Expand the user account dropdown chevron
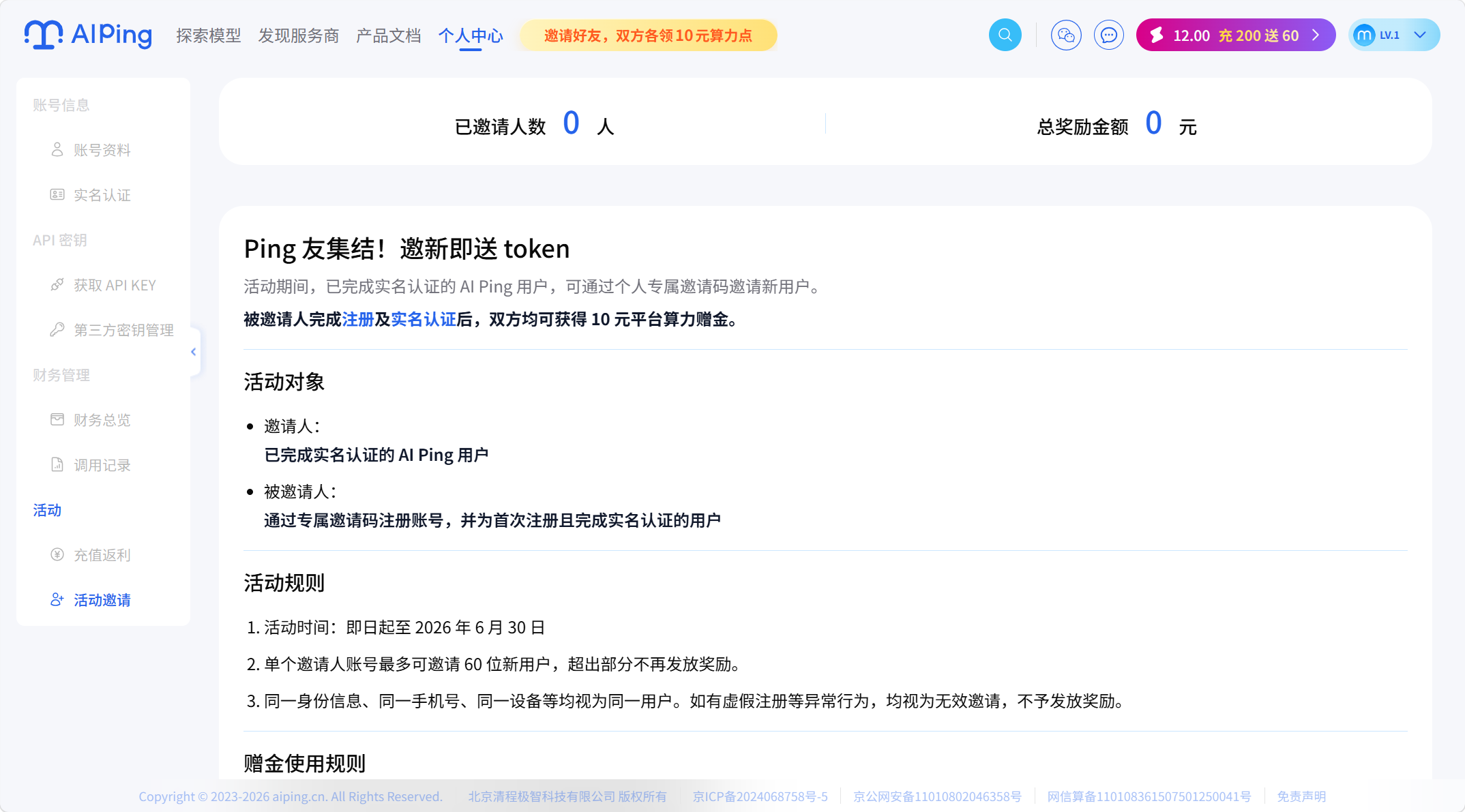The height and width of the screenshot is (812, 1465). click(x=1420, y=35)
